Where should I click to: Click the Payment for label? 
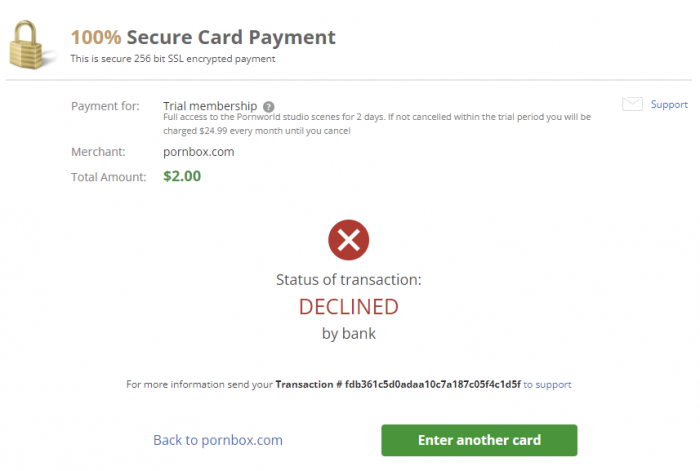pyautogui.click(x=107, y=106)
